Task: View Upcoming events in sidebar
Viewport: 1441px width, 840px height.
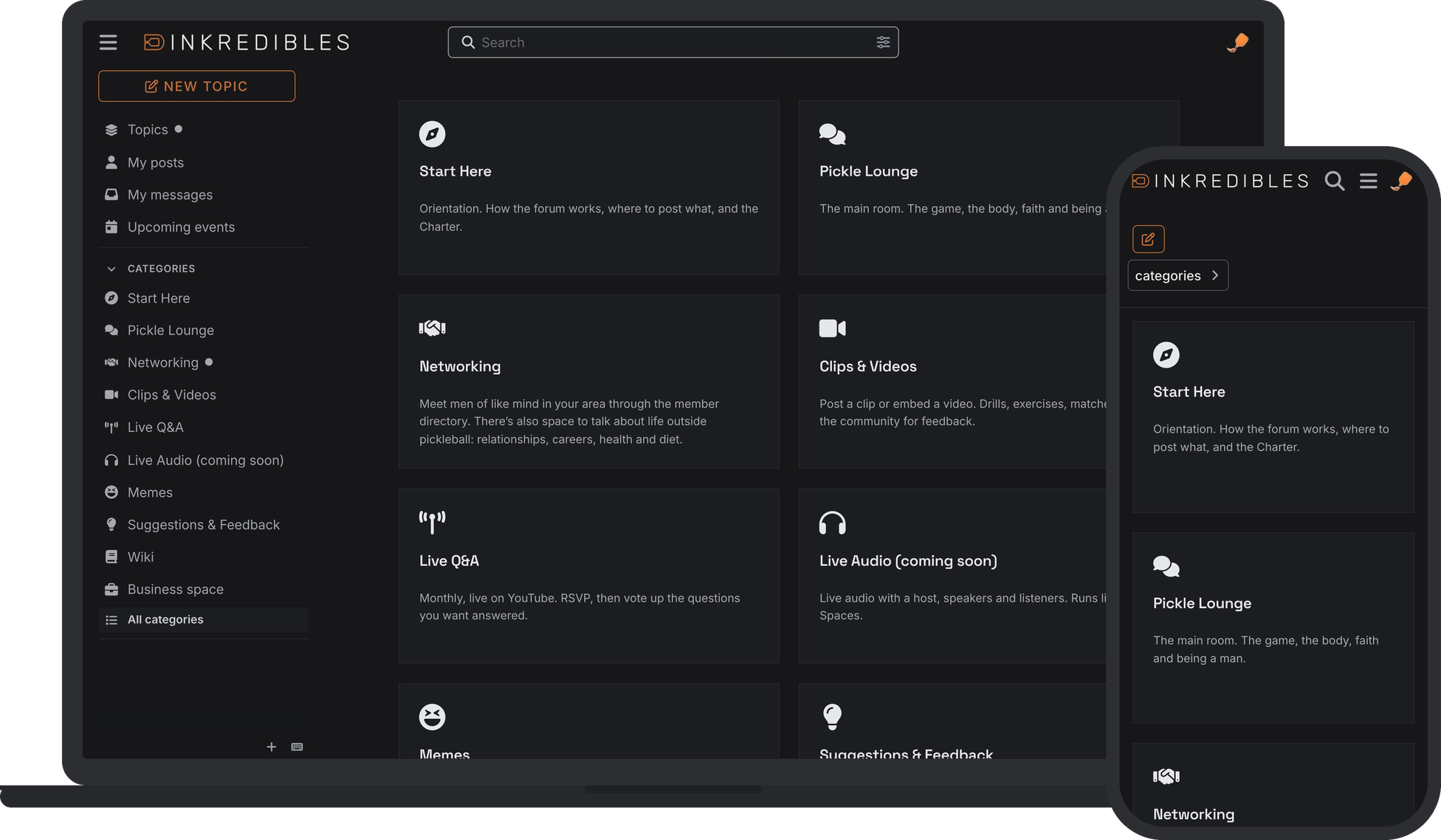Action: [x=203, y=227]
